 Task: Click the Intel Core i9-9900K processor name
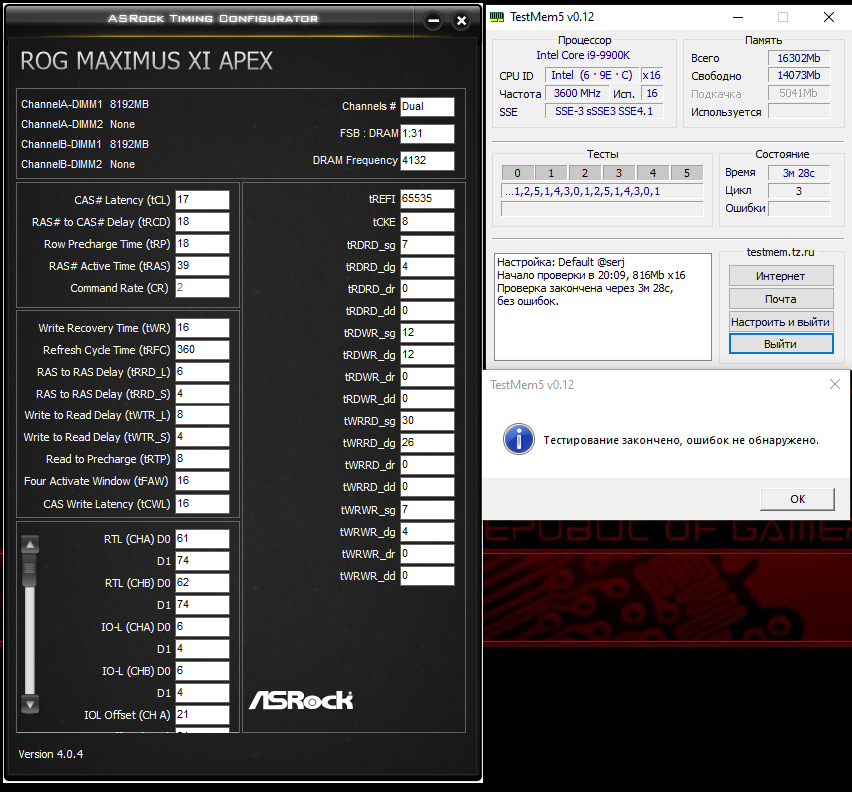pos(583,55)
